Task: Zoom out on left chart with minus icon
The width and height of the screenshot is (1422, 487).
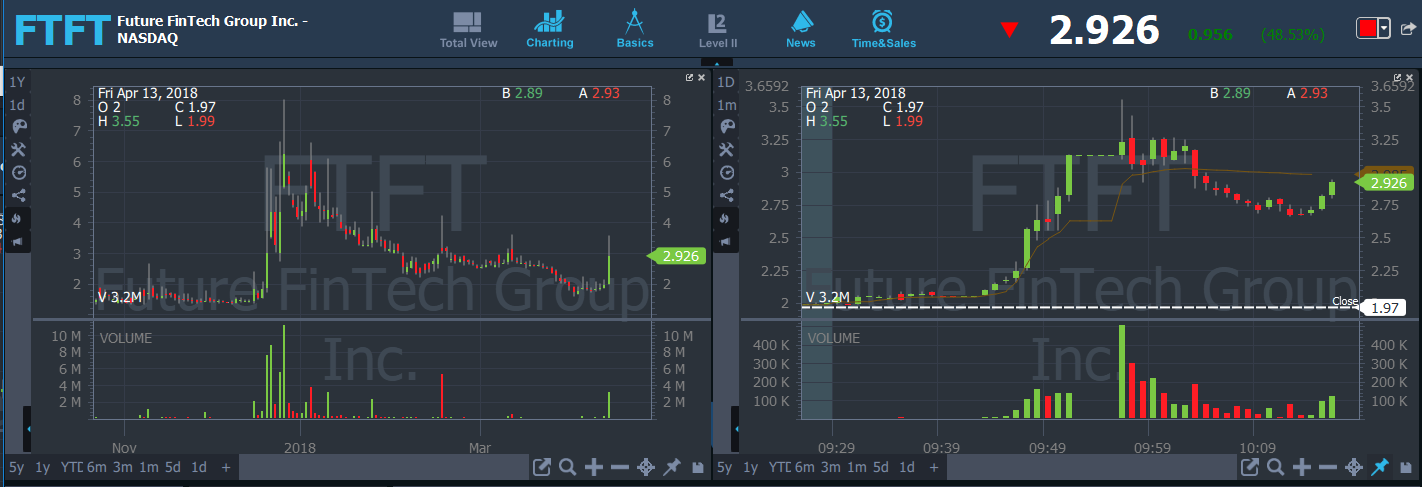Action: 619,467
